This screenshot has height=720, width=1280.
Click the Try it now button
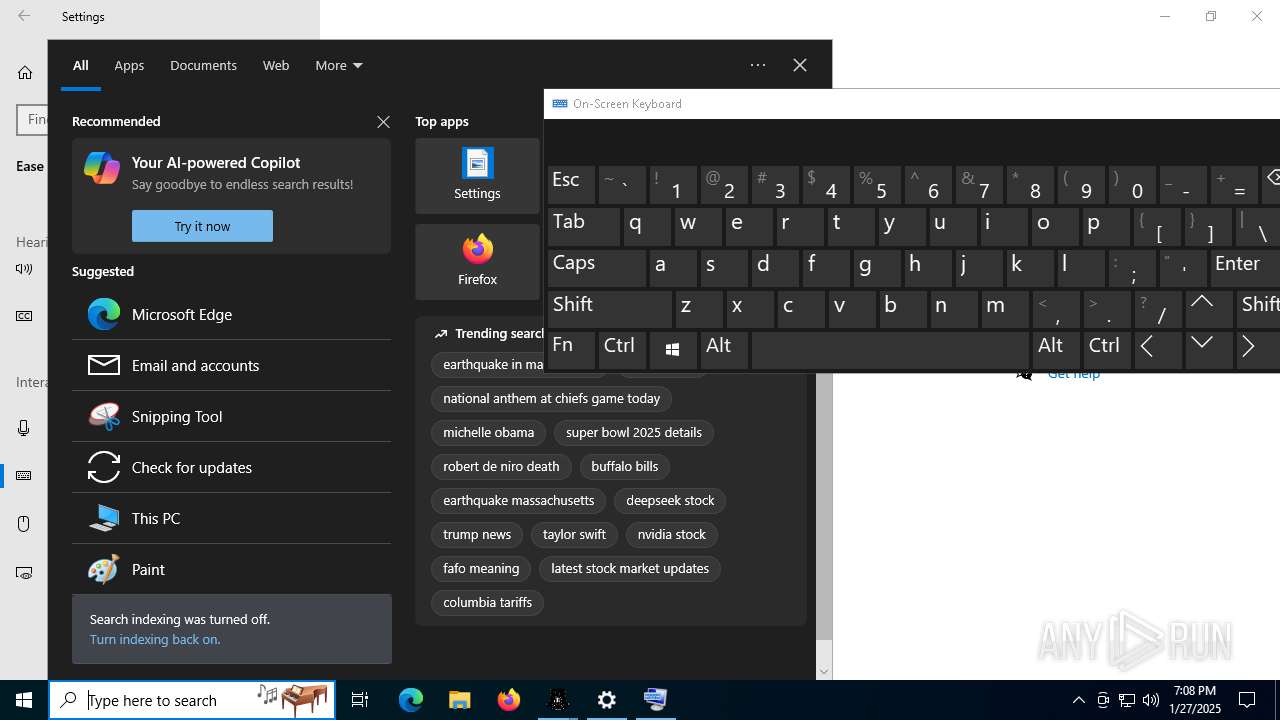click(202, 226)
